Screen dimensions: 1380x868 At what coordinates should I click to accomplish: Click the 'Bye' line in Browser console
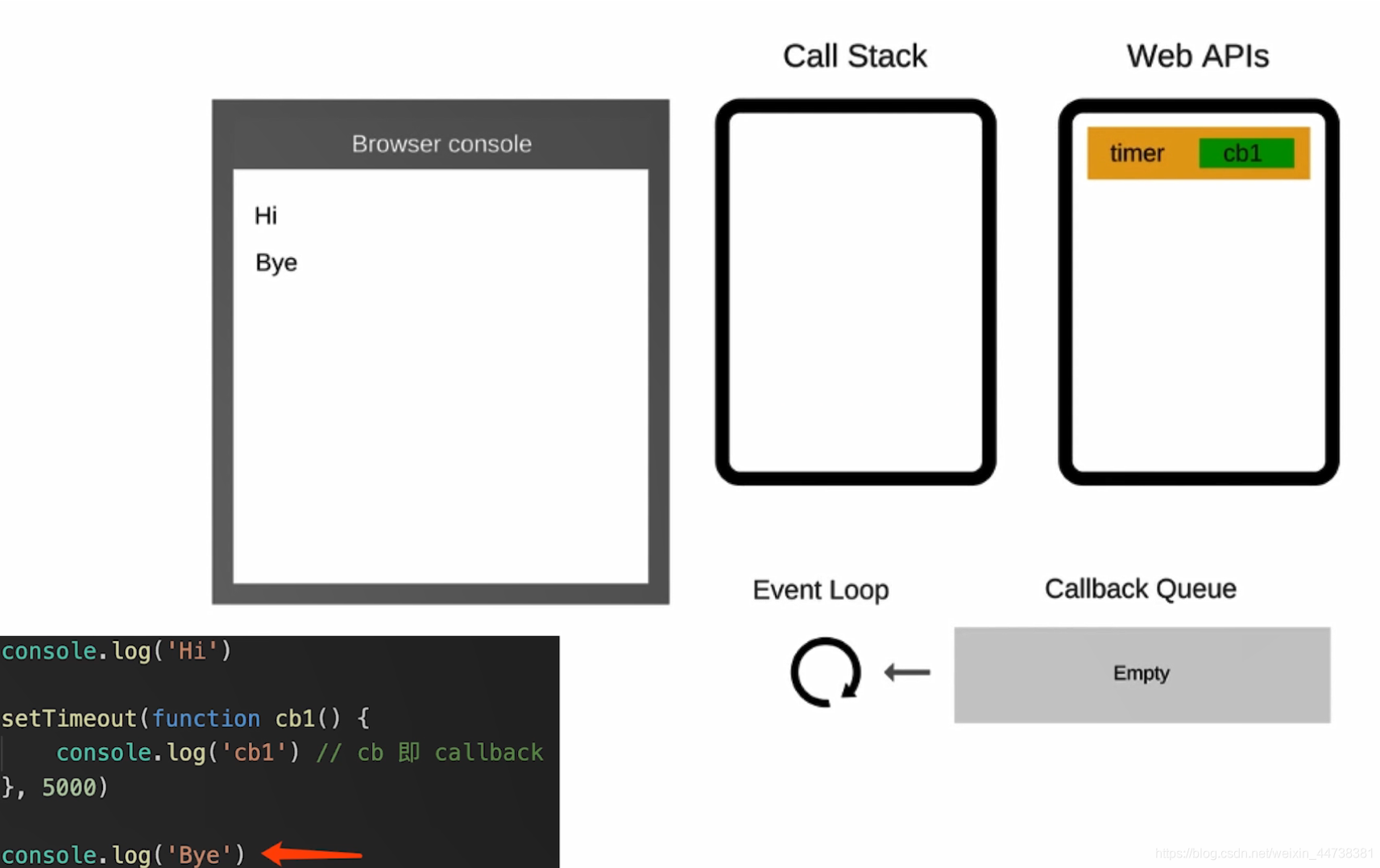276,262
